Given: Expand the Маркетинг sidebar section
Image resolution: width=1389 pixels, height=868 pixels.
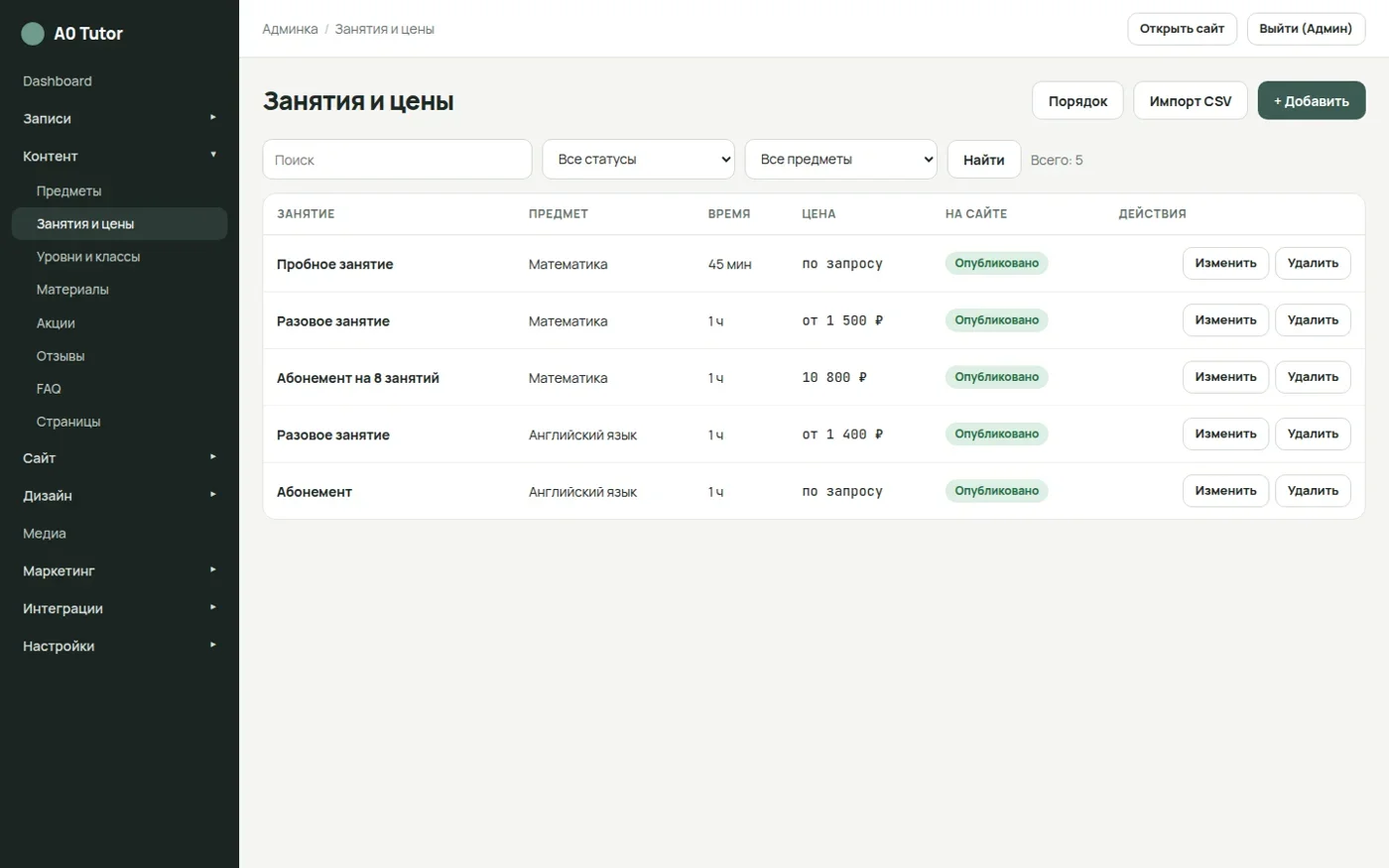Looking at the screenshot, I should coord(119,571).
